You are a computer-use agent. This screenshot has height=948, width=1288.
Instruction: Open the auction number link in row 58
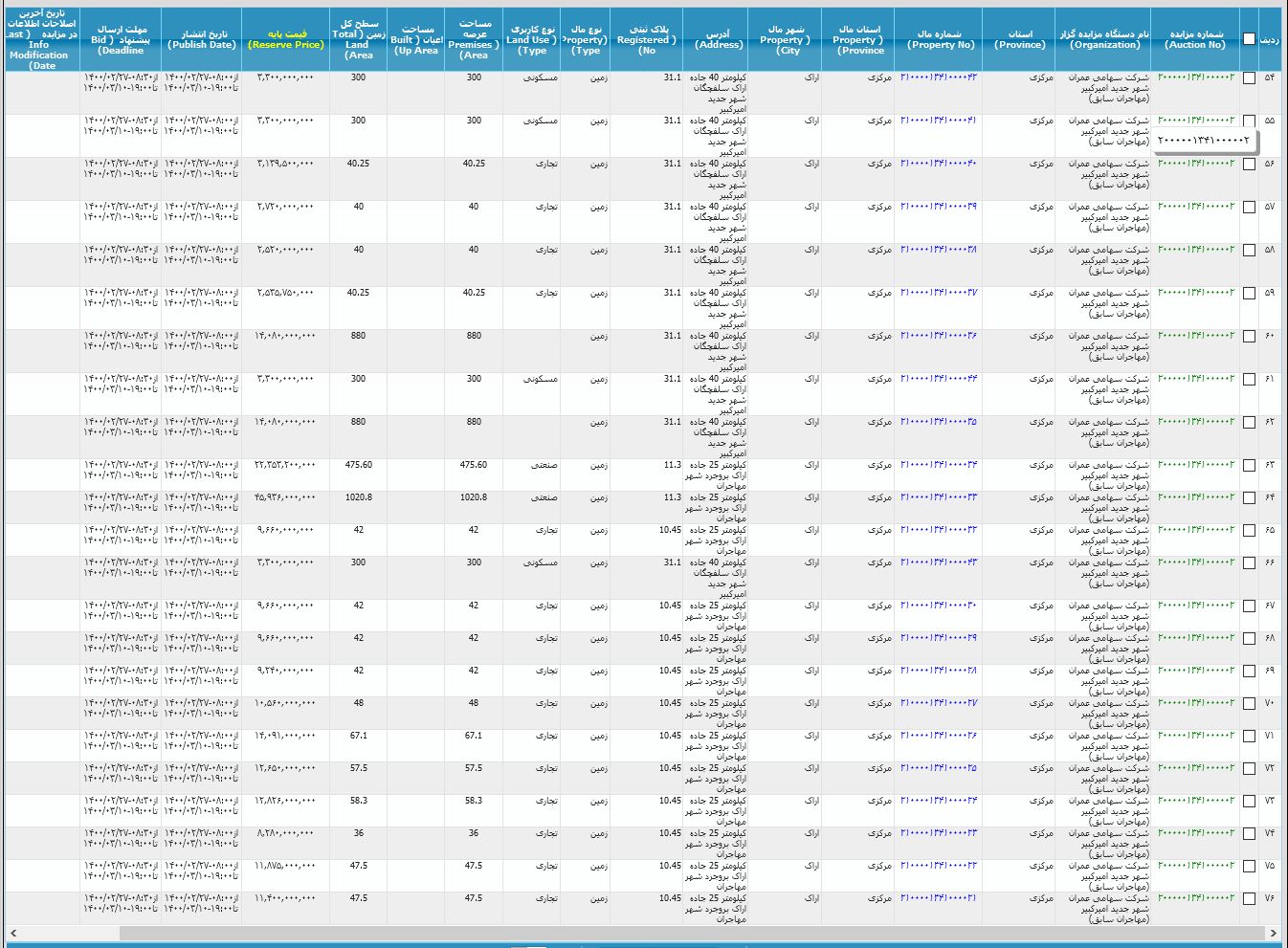1196,250
